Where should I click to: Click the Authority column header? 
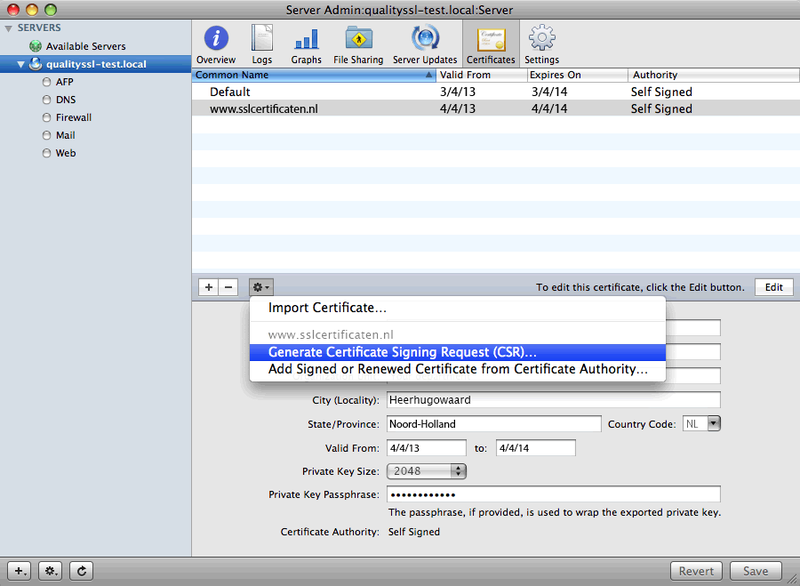click(x=714, y=75)
